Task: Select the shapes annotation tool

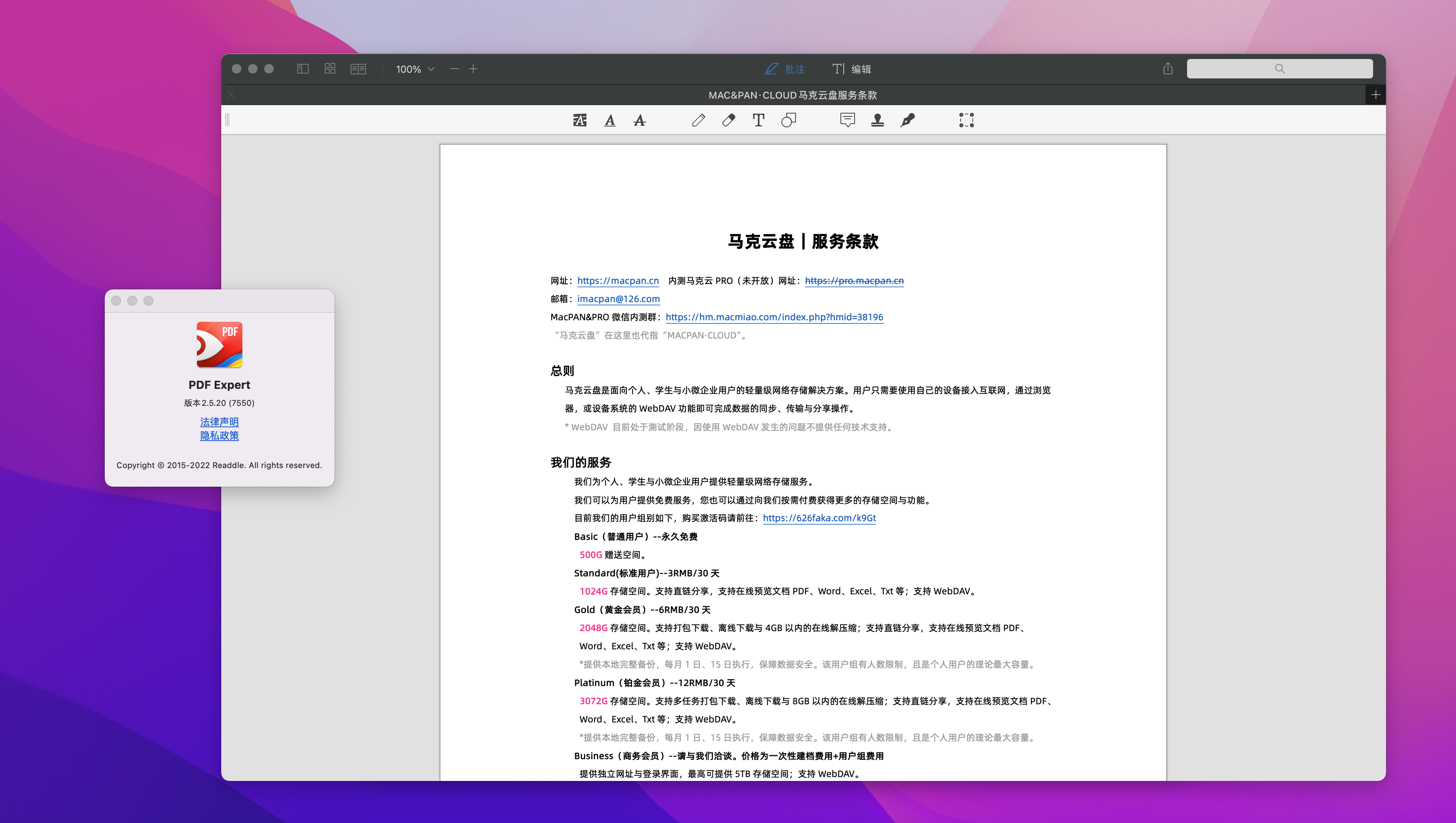Action: pyautogui.click(x=788, y=120)
